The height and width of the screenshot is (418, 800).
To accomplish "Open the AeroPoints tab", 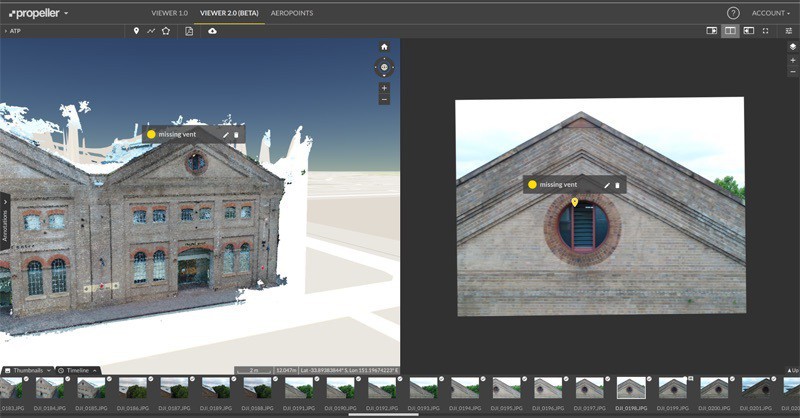I will 291,13.
